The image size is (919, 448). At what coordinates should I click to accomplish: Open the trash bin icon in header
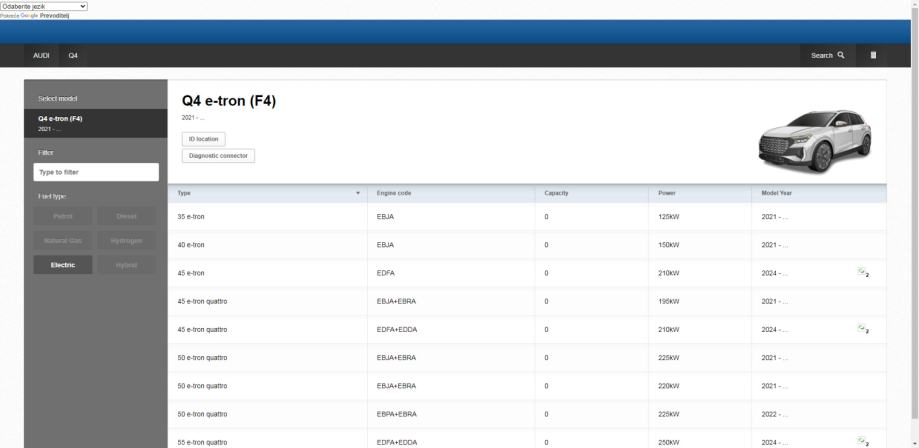873,55
